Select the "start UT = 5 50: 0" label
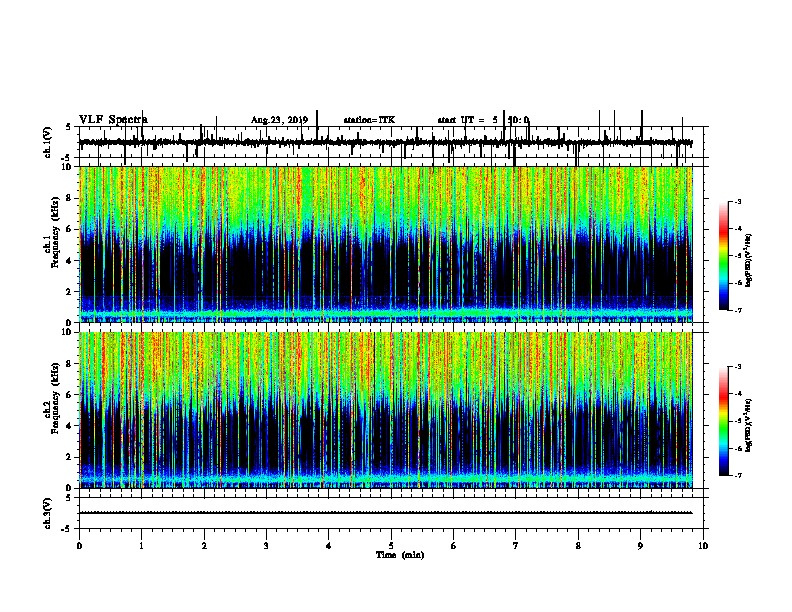 point(483,120)
